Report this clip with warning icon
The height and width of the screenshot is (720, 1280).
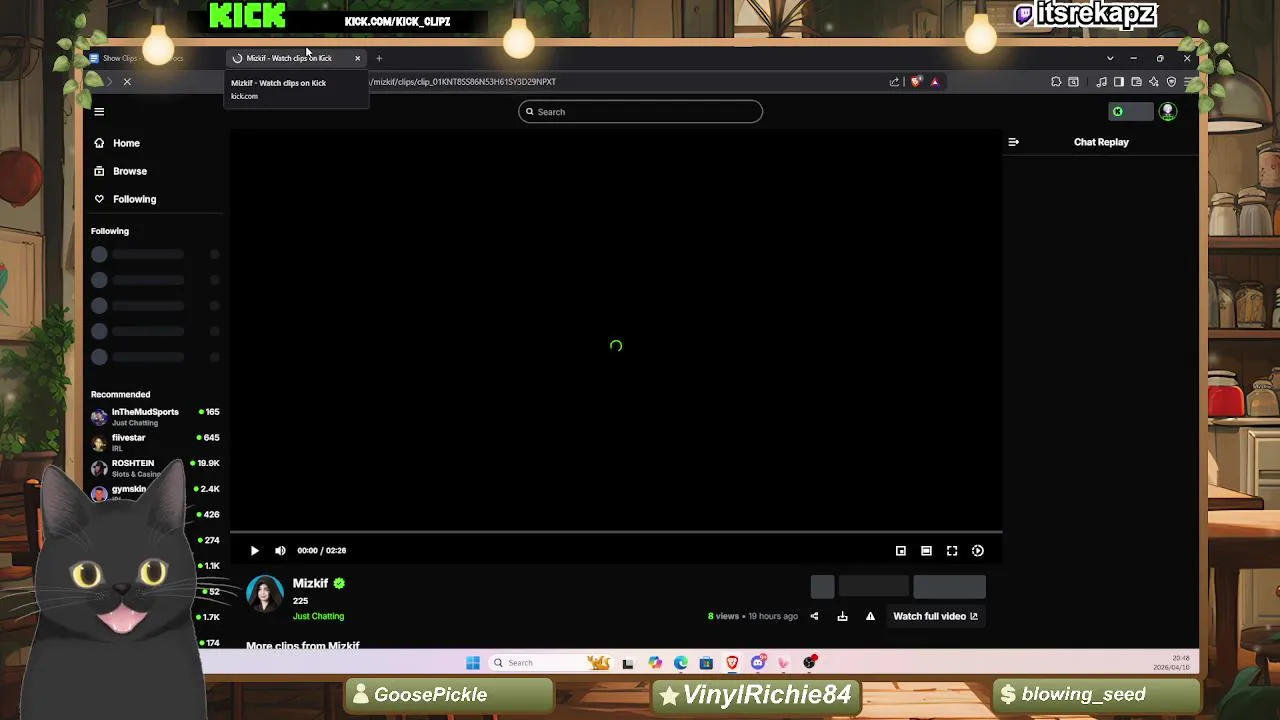[x=870, y=616]
